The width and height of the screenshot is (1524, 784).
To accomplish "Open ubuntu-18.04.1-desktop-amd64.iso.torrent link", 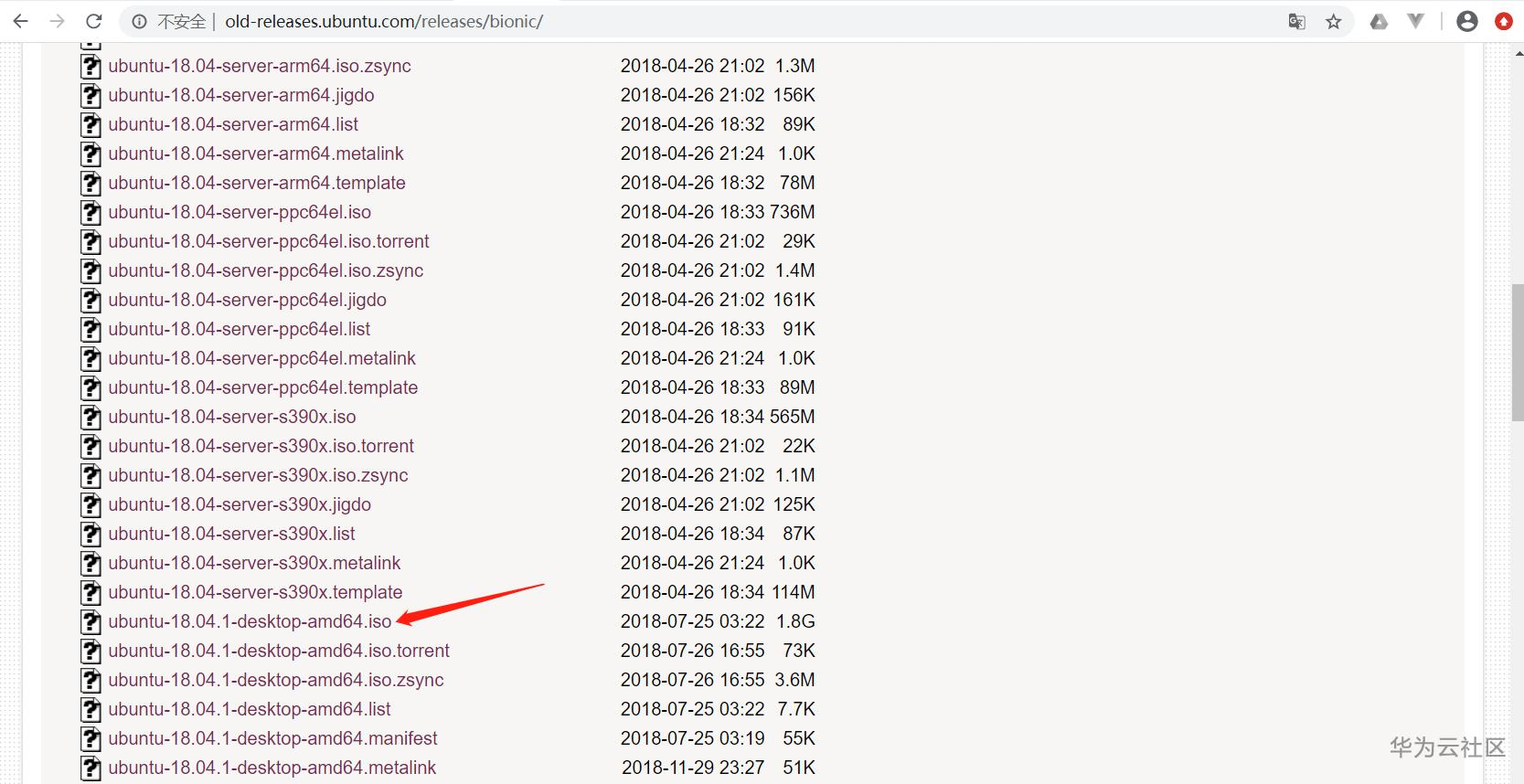I will click(x=279, y=651).
